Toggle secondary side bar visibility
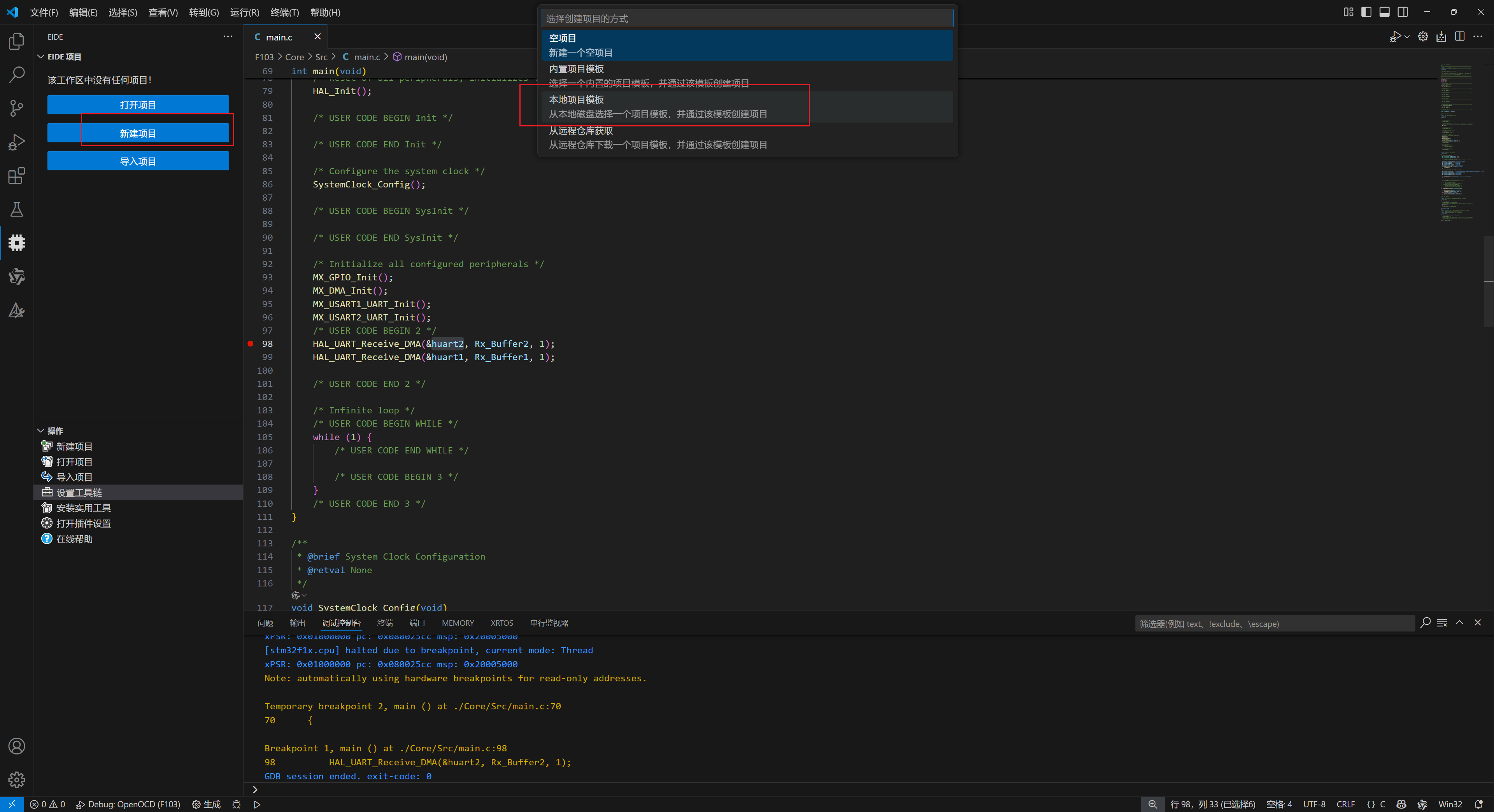This screenshot has height=812, width=1494. pos(1402,12)
